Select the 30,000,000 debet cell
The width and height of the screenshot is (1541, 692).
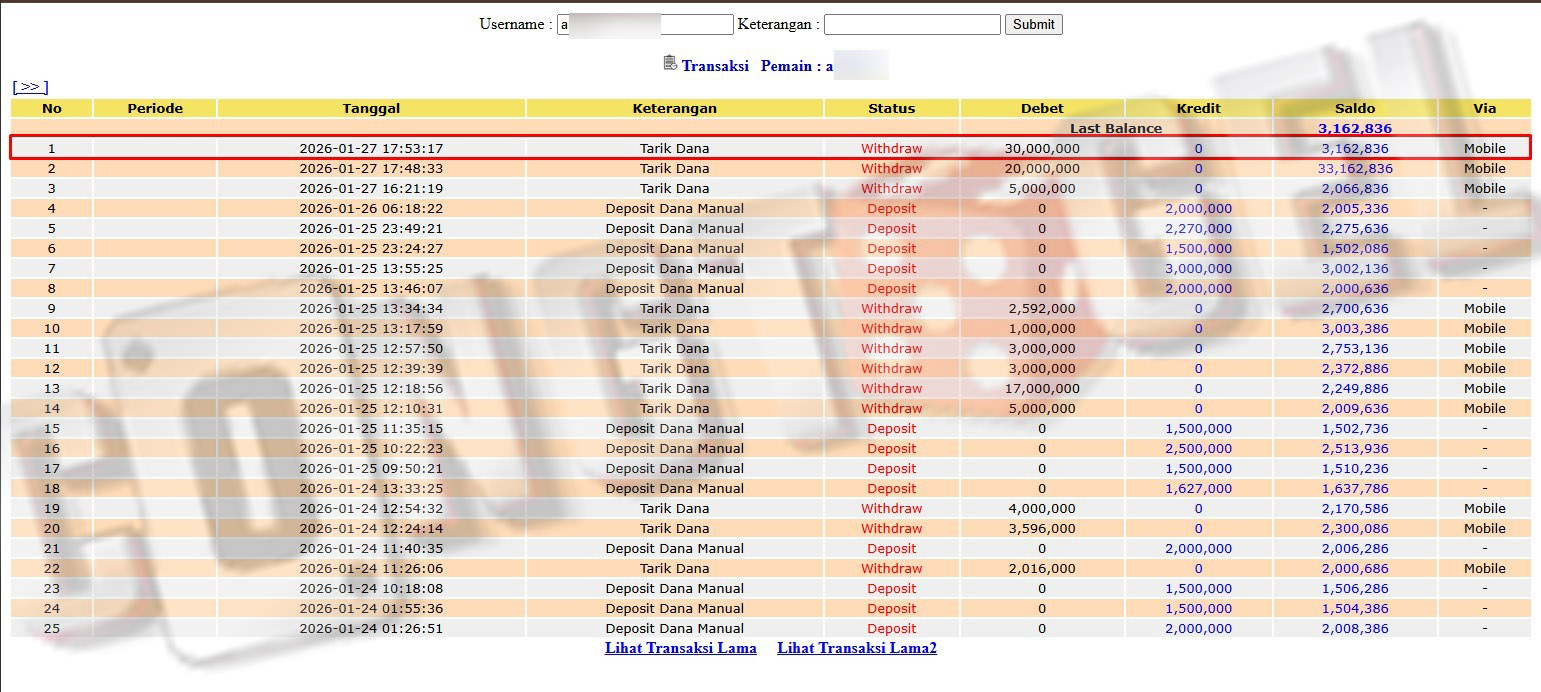tap(1042, 148)
